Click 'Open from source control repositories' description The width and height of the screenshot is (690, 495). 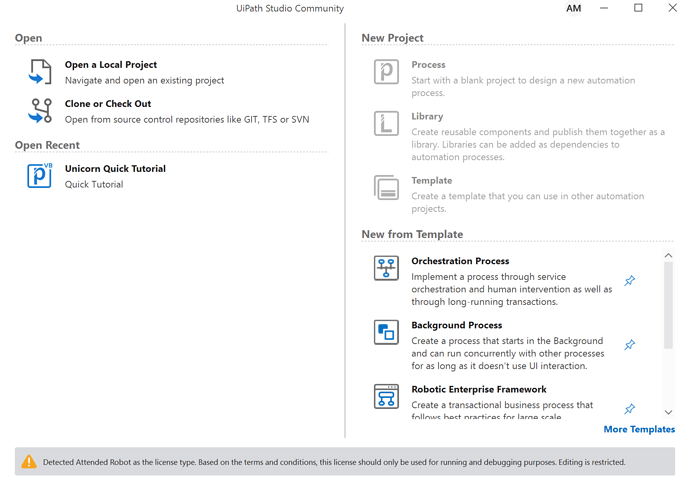coord(187,120)
